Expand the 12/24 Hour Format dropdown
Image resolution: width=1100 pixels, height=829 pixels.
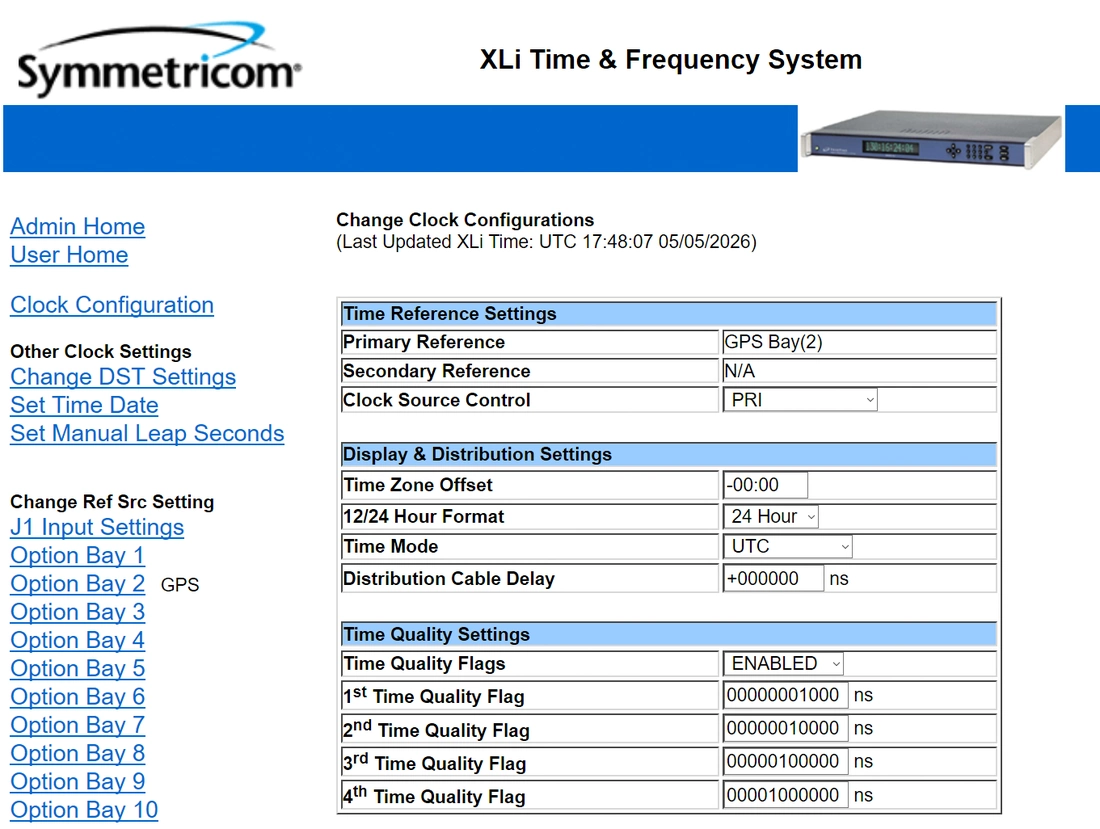point(771,516)
